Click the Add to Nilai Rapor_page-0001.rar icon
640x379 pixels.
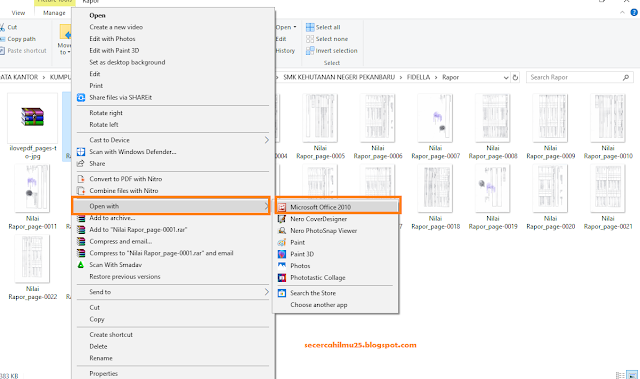coord(81,230)
